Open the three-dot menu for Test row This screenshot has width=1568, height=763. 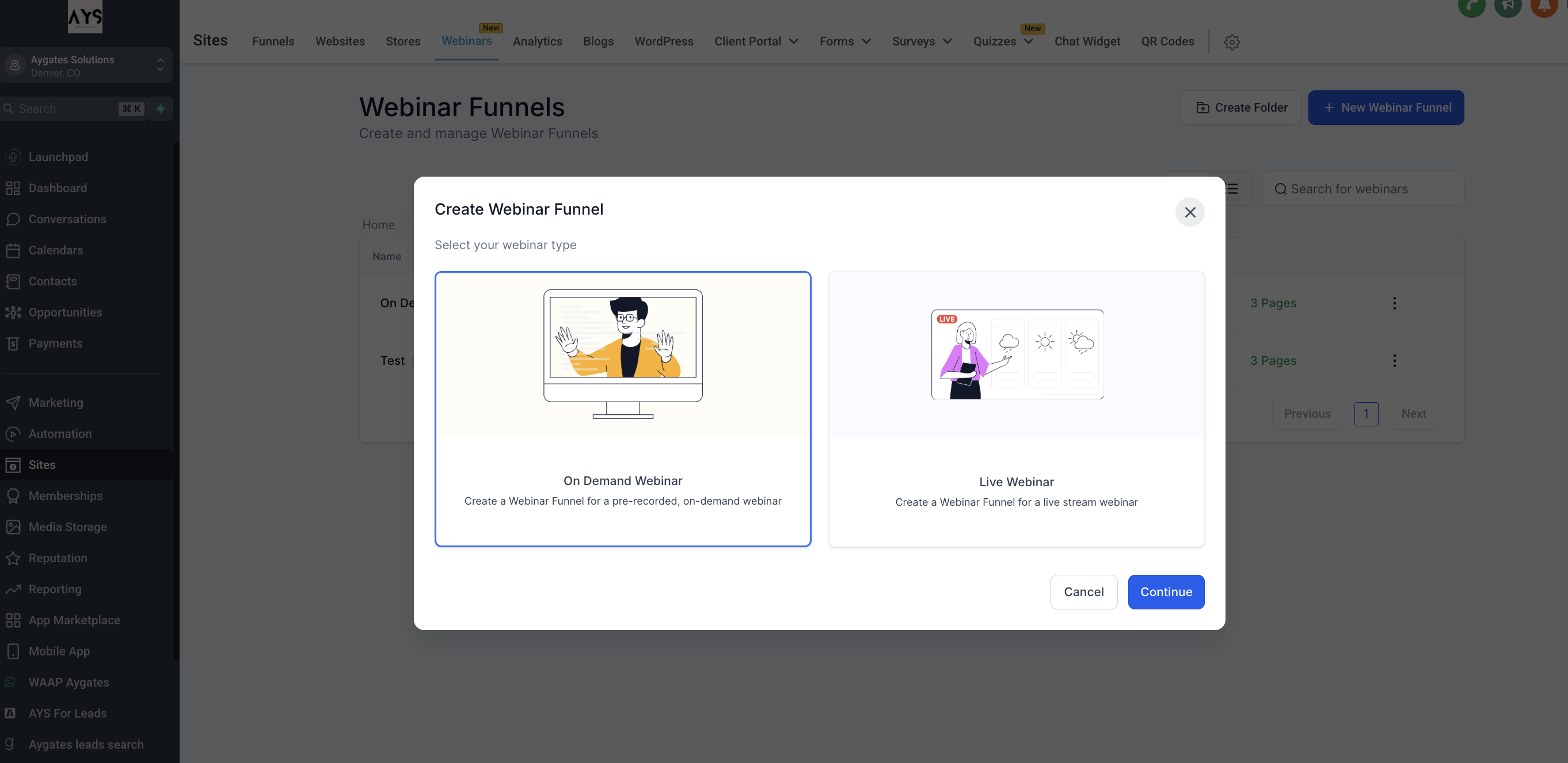tap(1395, 361)
